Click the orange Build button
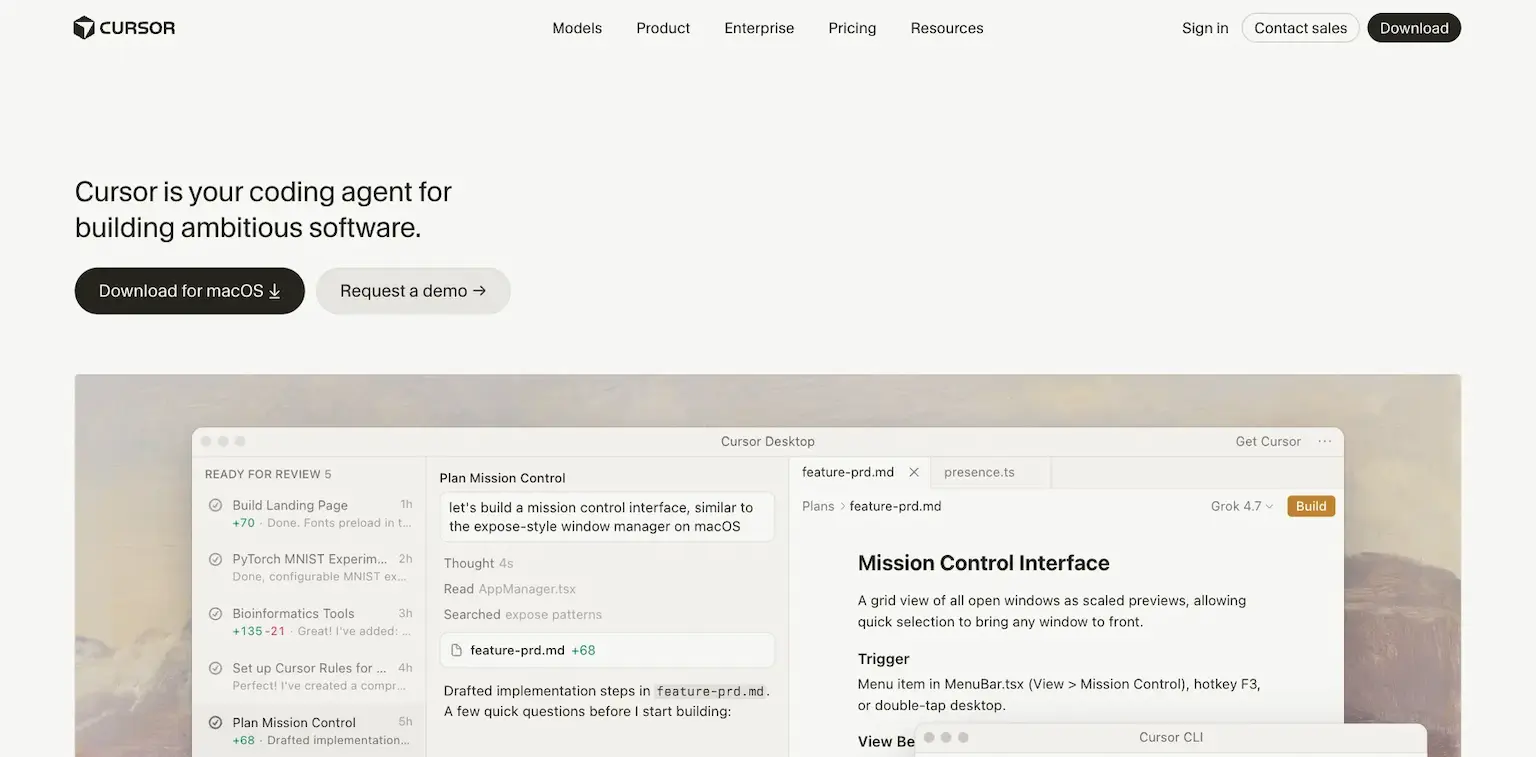 pyautogui.click(x=1311, y=506)
